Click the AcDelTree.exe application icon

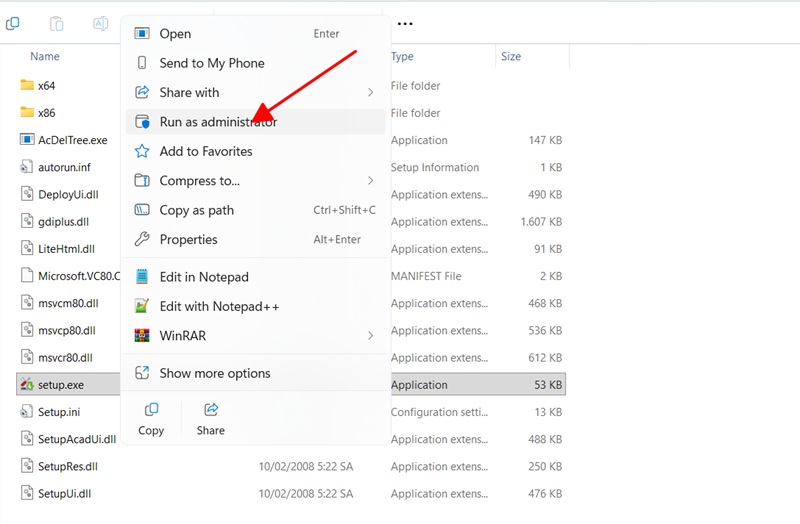tap(27, 139)
